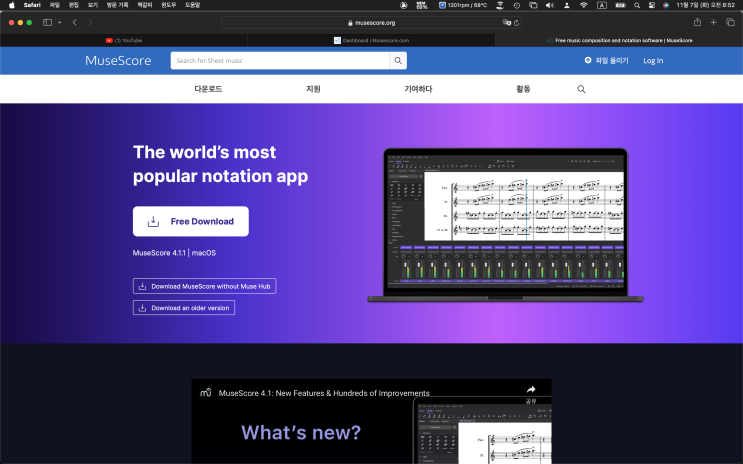Click the magnifier button beside sheet music search
743x464 pixels.
coord(398,61)
